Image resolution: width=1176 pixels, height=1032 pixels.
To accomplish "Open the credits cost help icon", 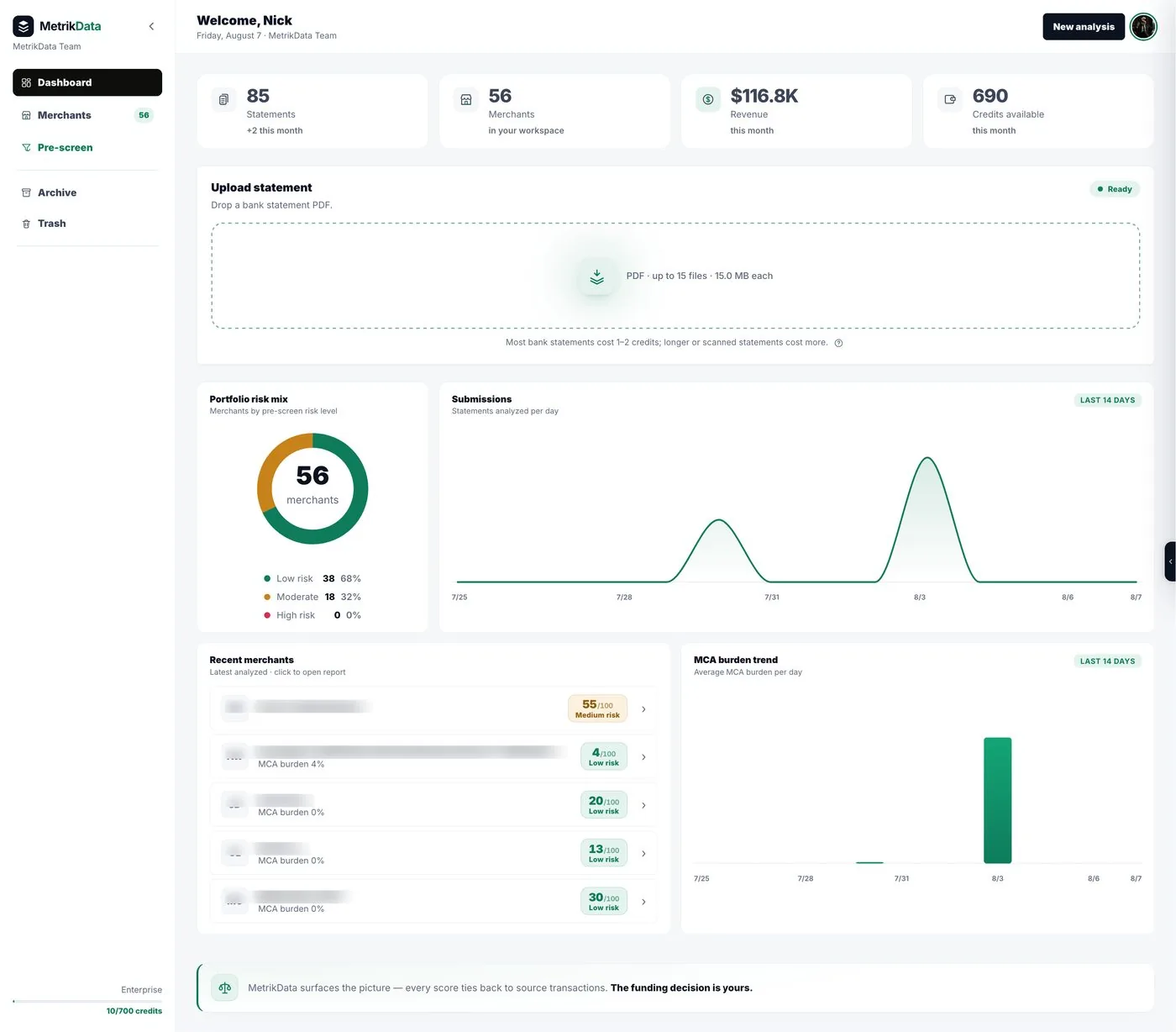I will click(838, 343).
